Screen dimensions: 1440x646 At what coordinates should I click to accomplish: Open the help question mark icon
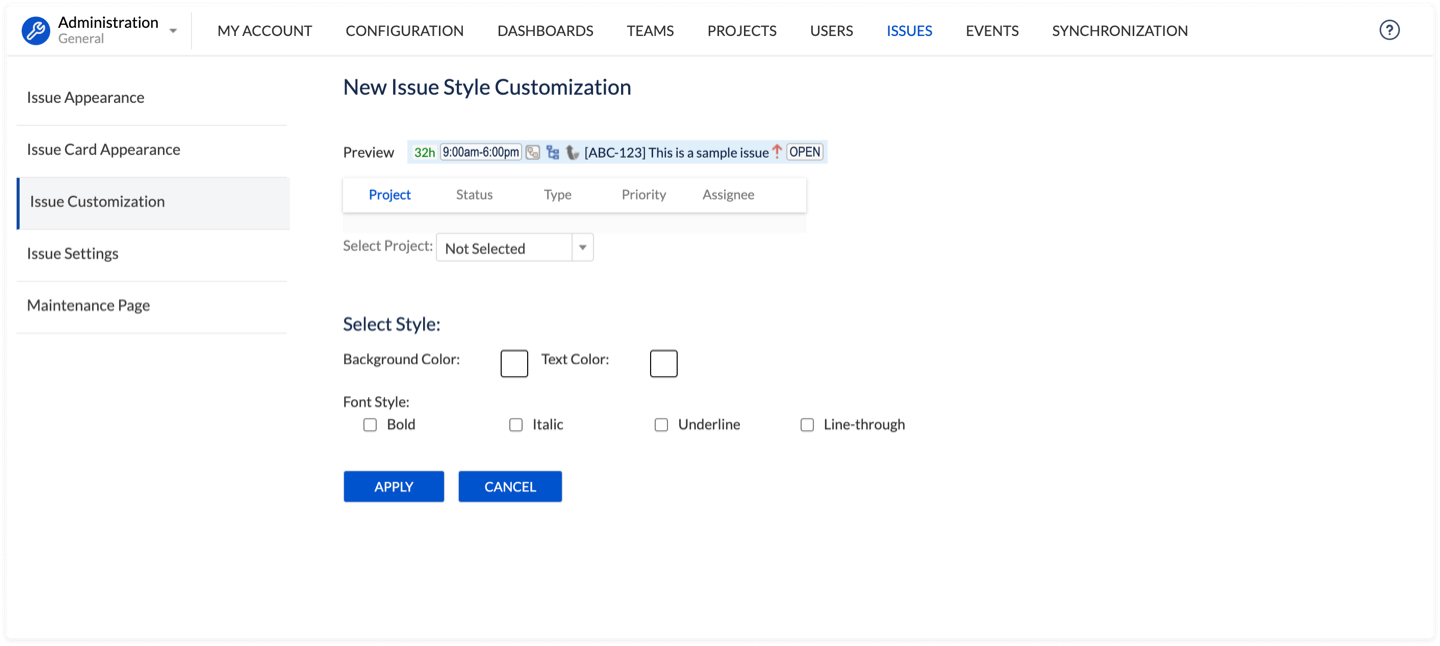[1389, 30]
